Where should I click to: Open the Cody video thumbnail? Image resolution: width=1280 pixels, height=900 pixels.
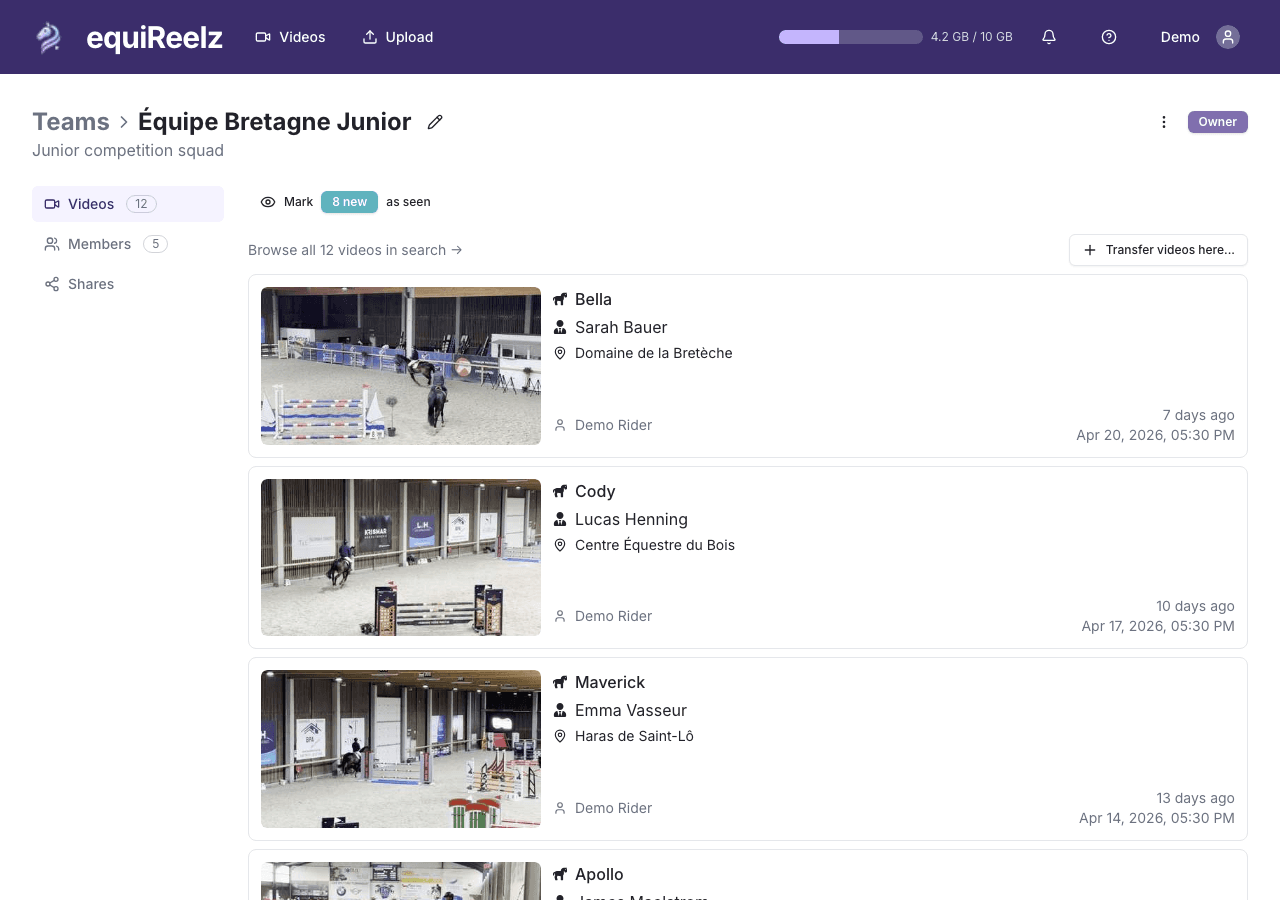(x=401, y=557)
